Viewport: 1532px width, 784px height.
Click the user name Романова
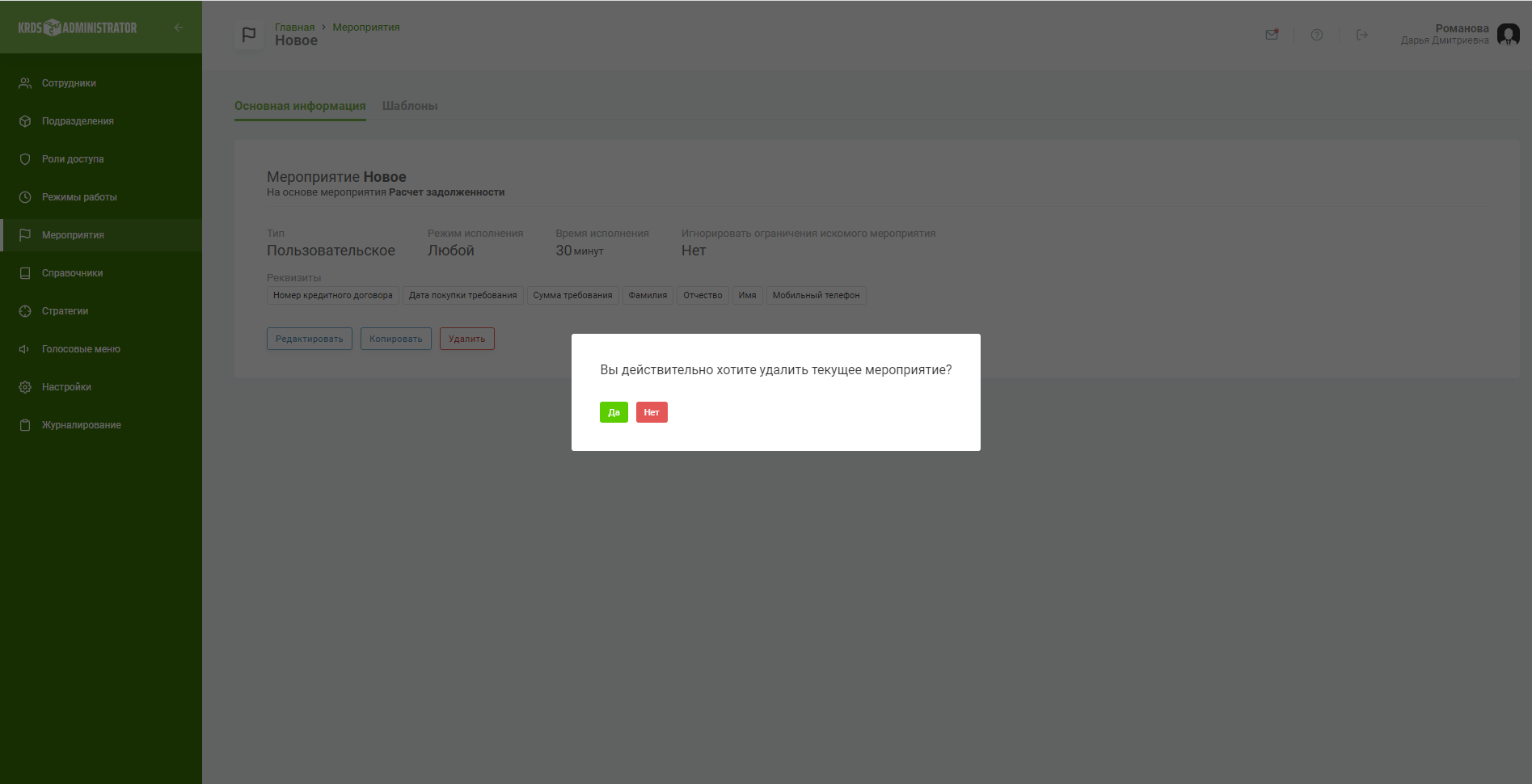pyautogui.click(x=1462, y=28)
